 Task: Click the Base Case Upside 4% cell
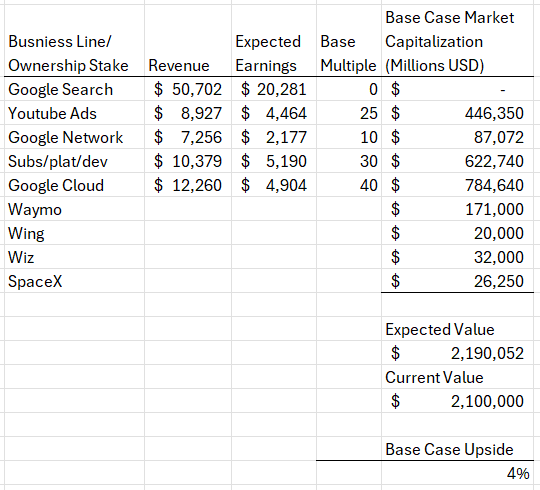pyautogui.click(x=458, y=473)
